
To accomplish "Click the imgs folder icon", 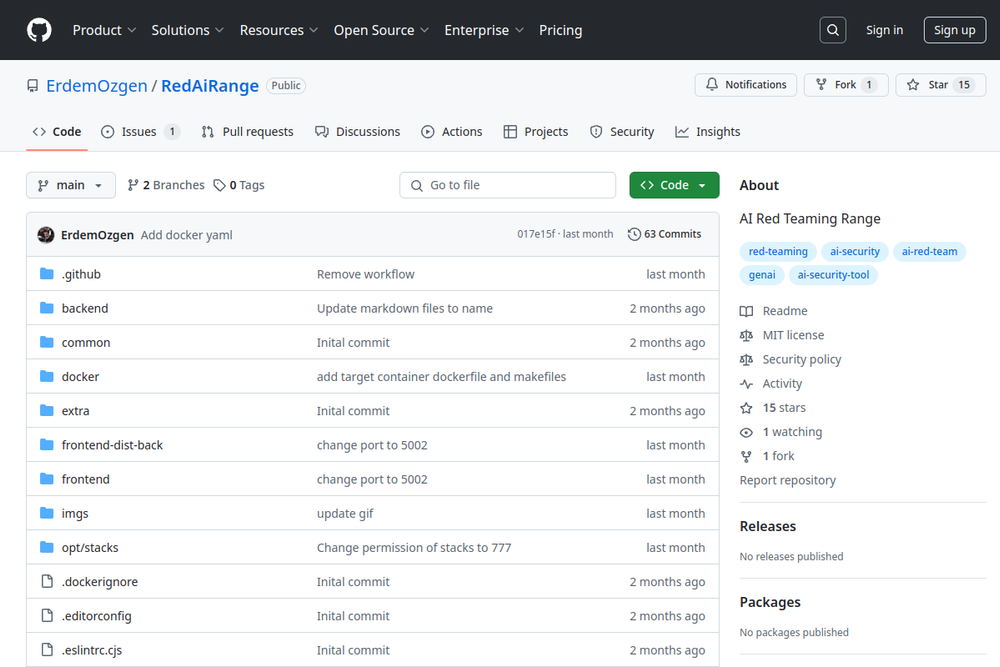I will pos(47,513).
